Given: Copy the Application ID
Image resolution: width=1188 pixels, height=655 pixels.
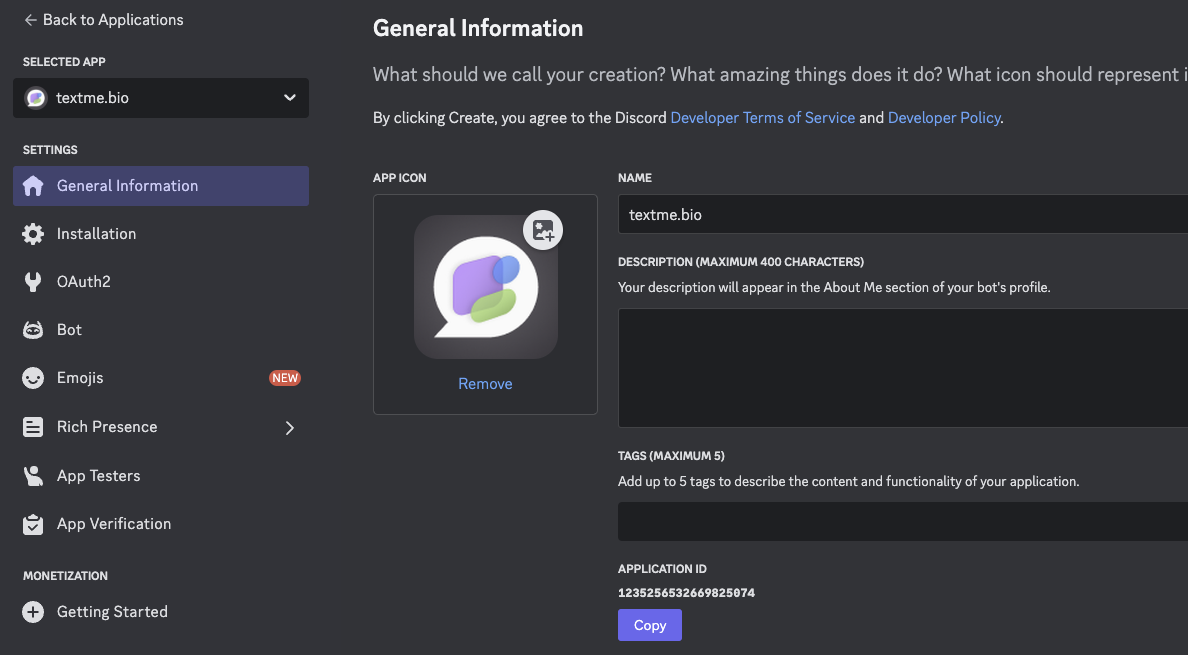Looking at the screenshot, I should point(649,624).
